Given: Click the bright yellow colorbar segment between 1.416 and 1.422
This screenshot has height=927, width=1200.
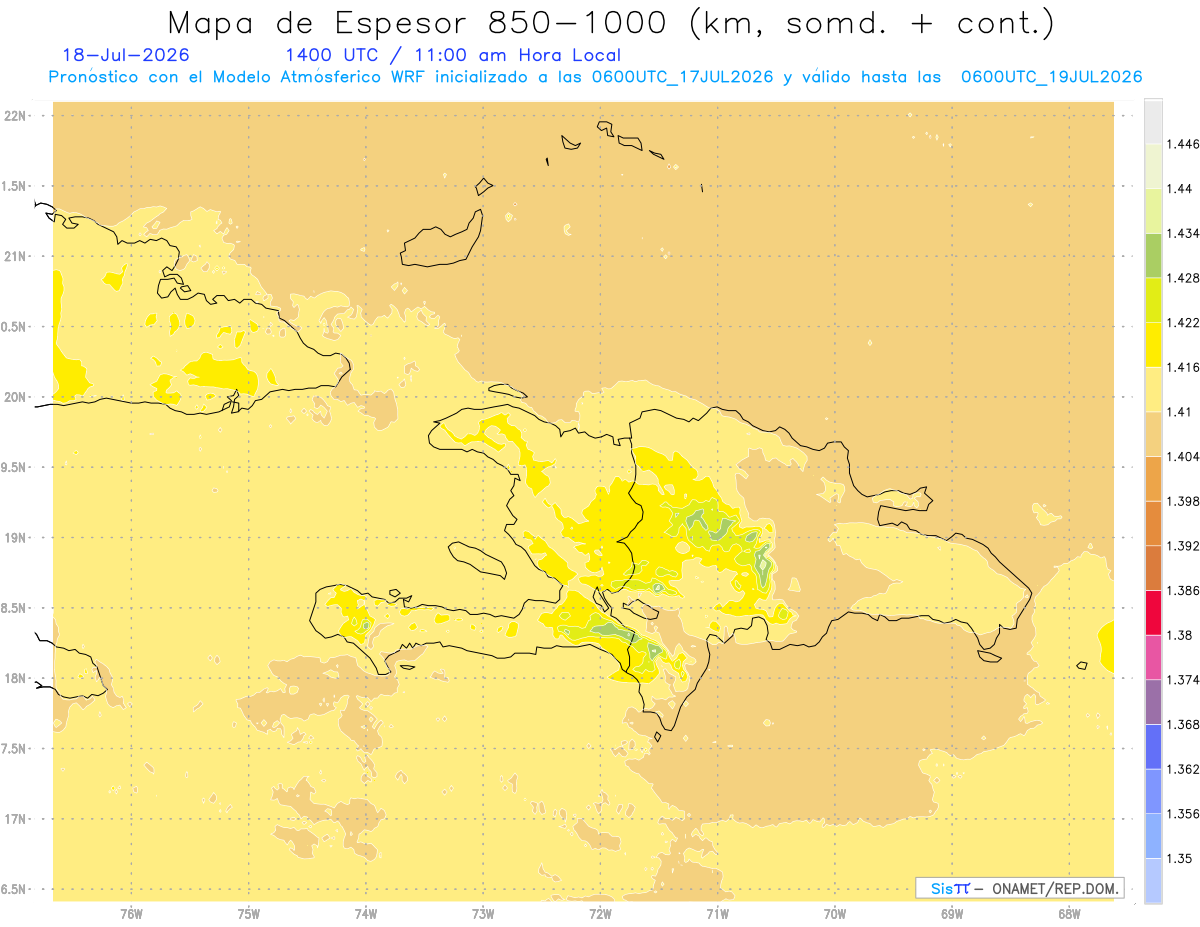Looking at the screenshot, I should (1153, 344).
